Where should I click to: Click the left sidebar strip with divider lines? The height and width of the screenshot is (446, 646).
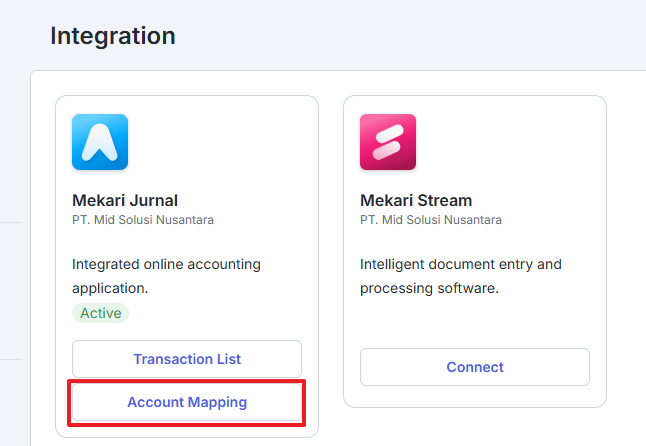click(11, 288)
